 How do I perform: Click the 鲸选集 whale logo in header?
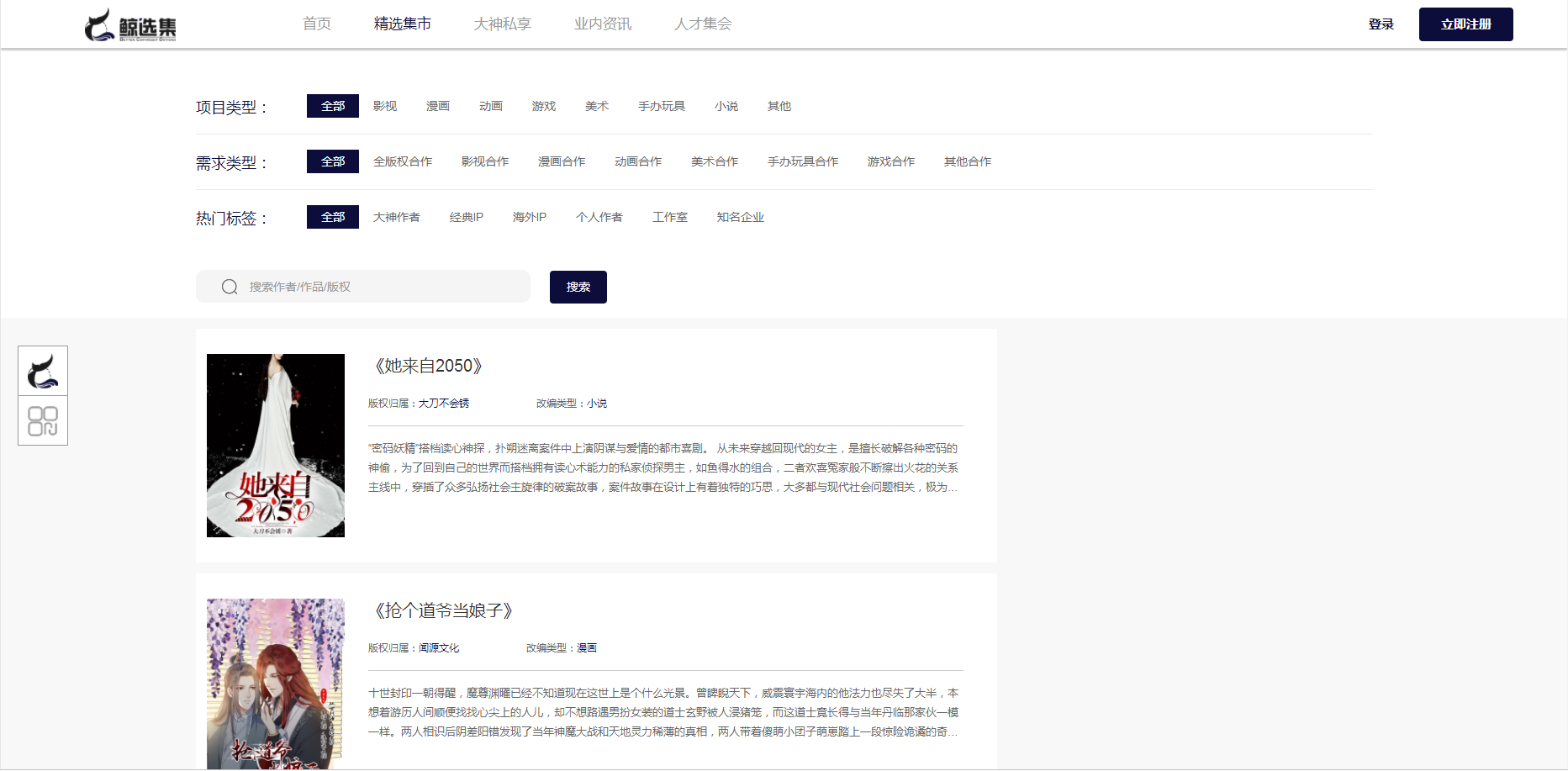click(130, 25)
